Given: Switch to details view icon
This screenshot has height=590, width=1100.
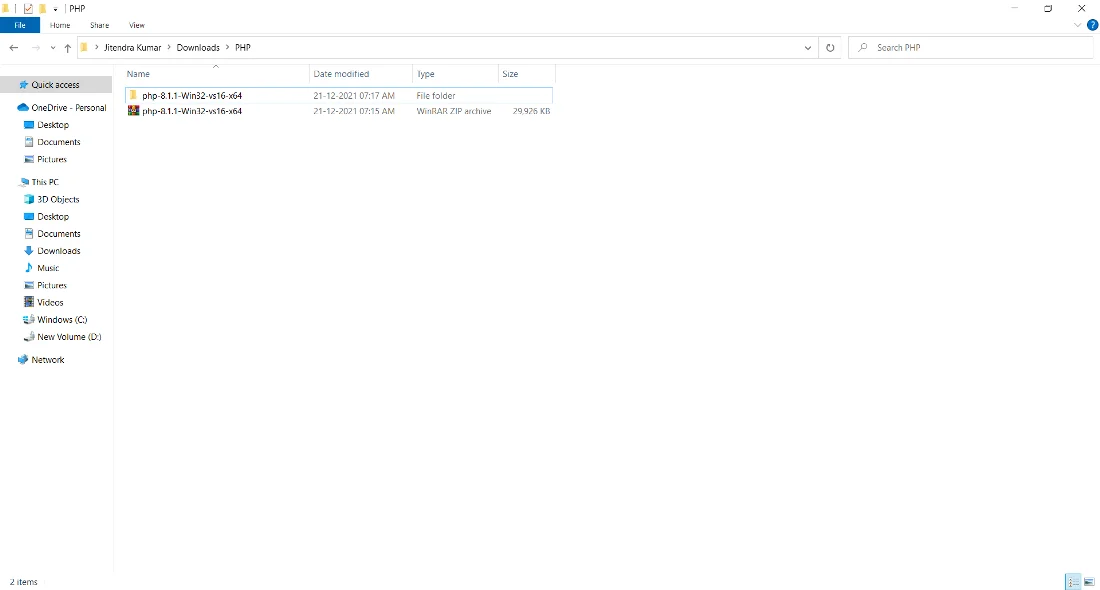Looking at the screenshot, I should tap(1073, 582).
